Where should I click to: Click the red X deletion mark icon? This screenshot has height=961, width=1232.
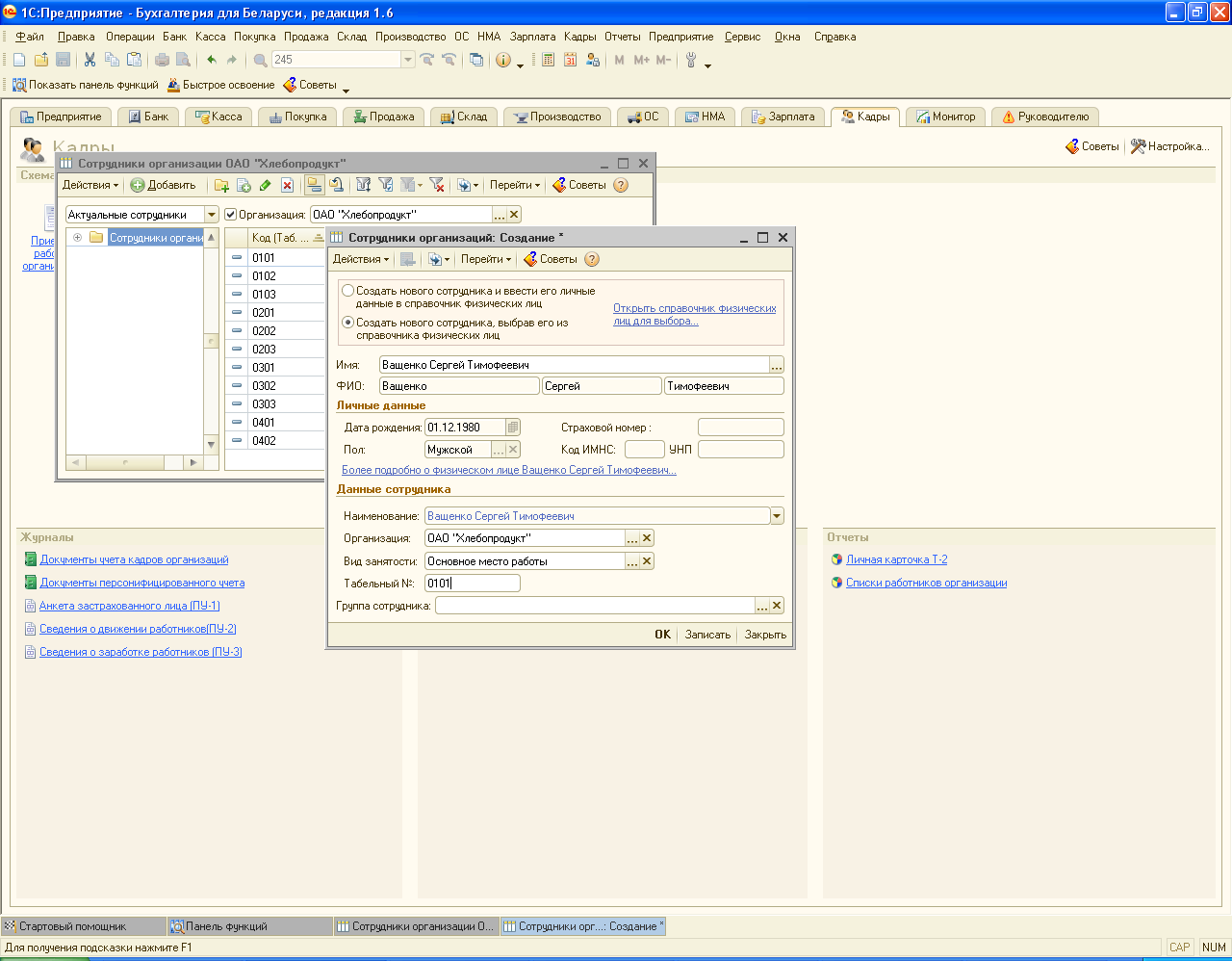coord(287,185)
